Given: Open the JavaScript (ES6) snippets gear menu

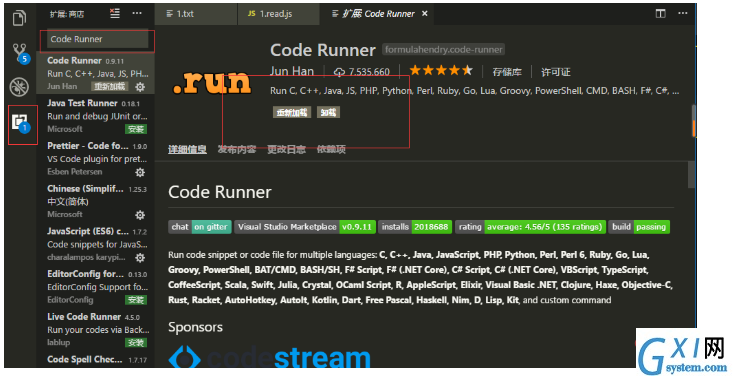Looking at the screenshot, I should (x=140, y=258).
